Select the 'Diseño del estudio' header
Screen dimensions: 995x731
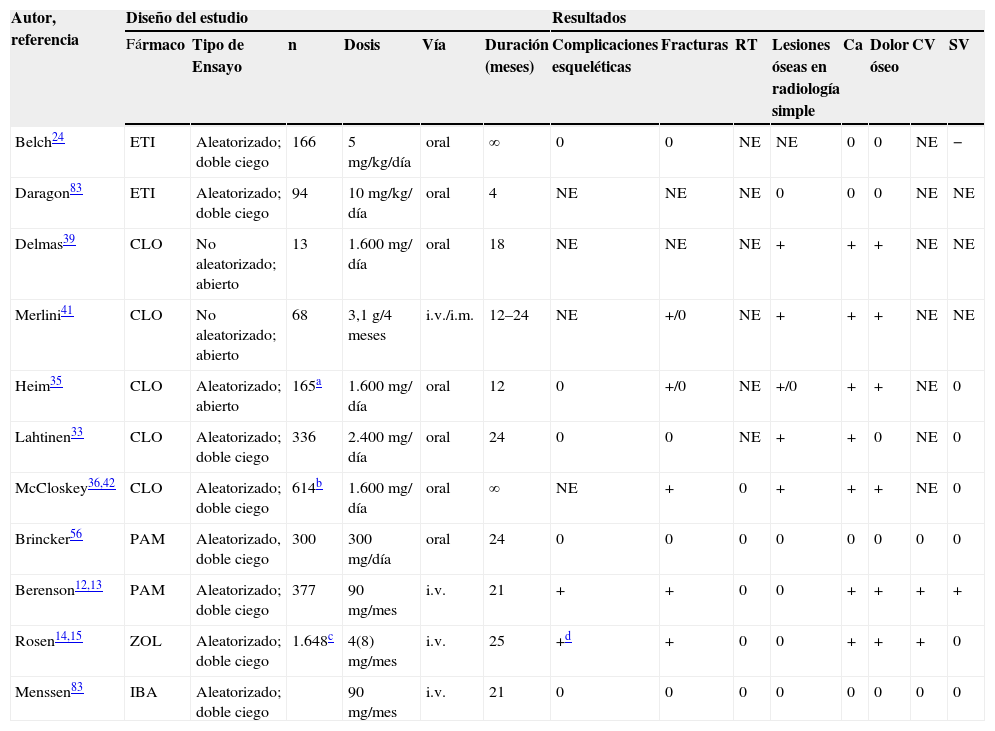(187, 19)
